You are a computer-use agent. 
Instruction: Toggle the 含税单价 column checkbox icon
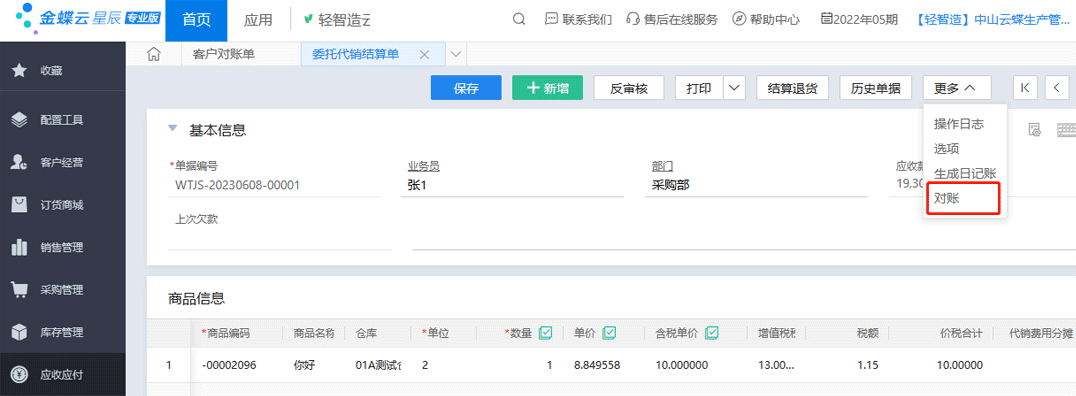(x=712, y=333)
